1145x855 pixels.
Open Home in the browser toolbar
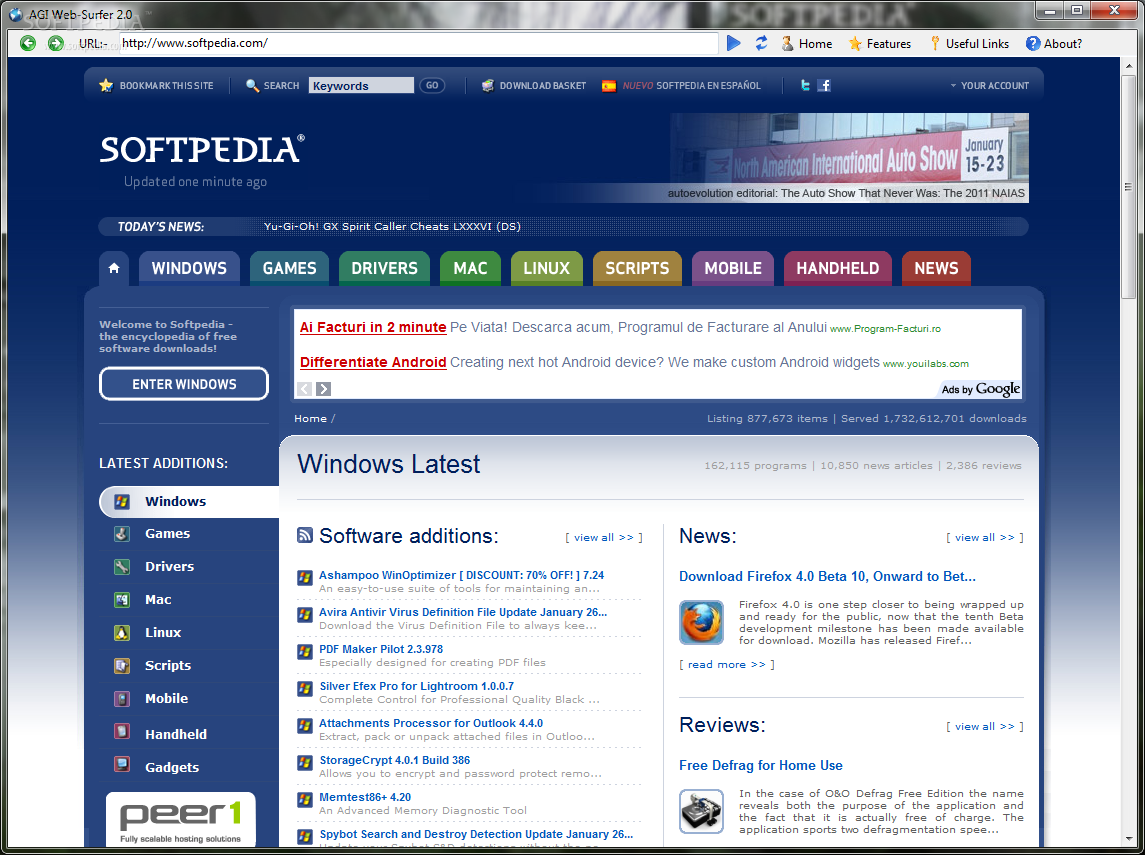click(806, 44)
